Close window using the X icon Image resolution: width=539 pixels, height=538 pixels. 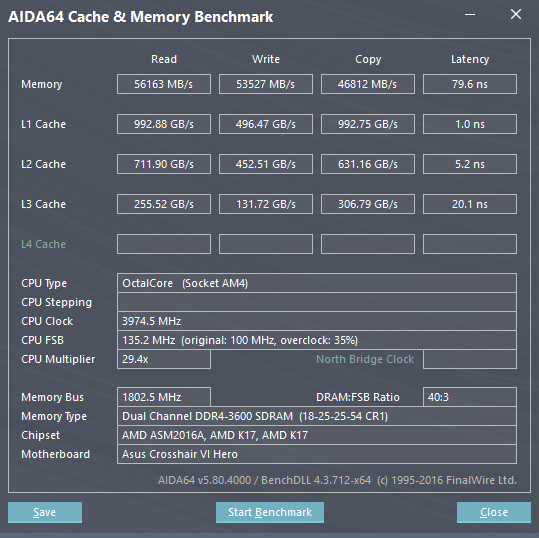pos(516,14)
